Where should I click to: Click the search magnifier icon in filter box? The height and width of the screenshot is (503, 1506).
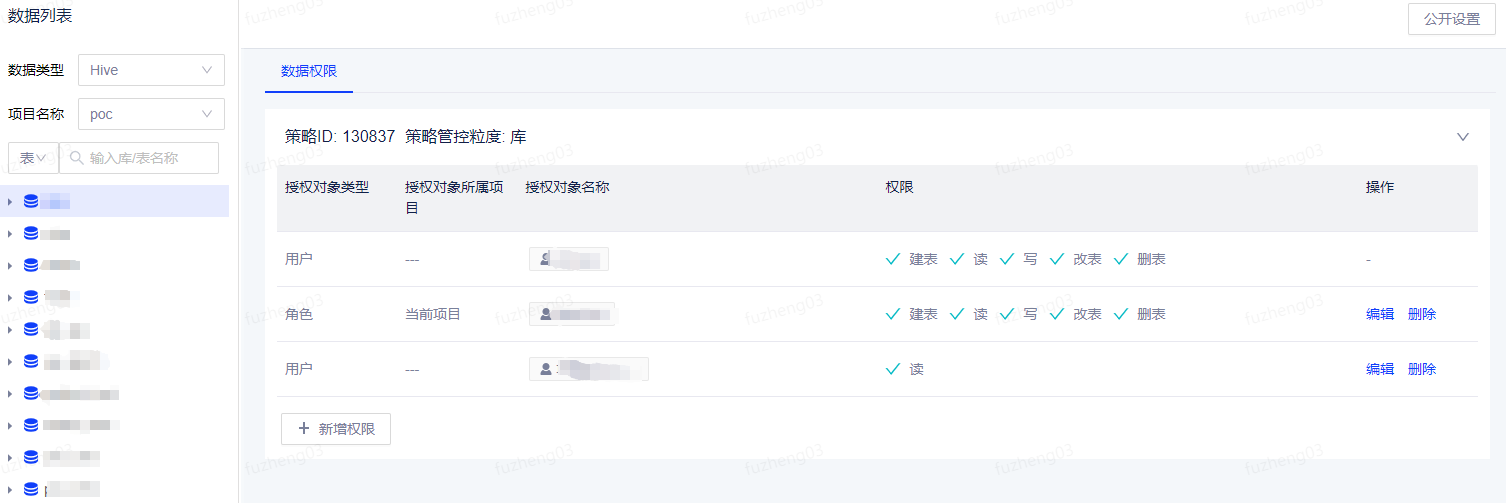[x=77, y=158]
